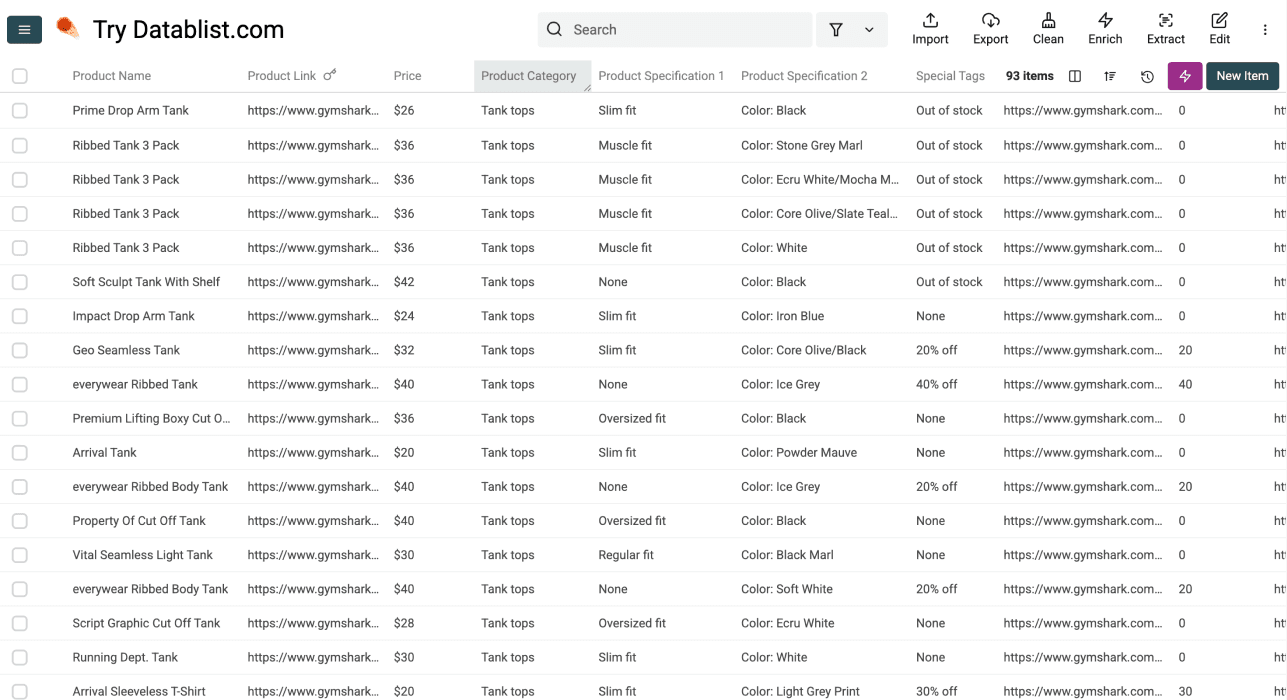Open the sort options control
This screenshot has height=700, width=1287.
[1110, 76]
